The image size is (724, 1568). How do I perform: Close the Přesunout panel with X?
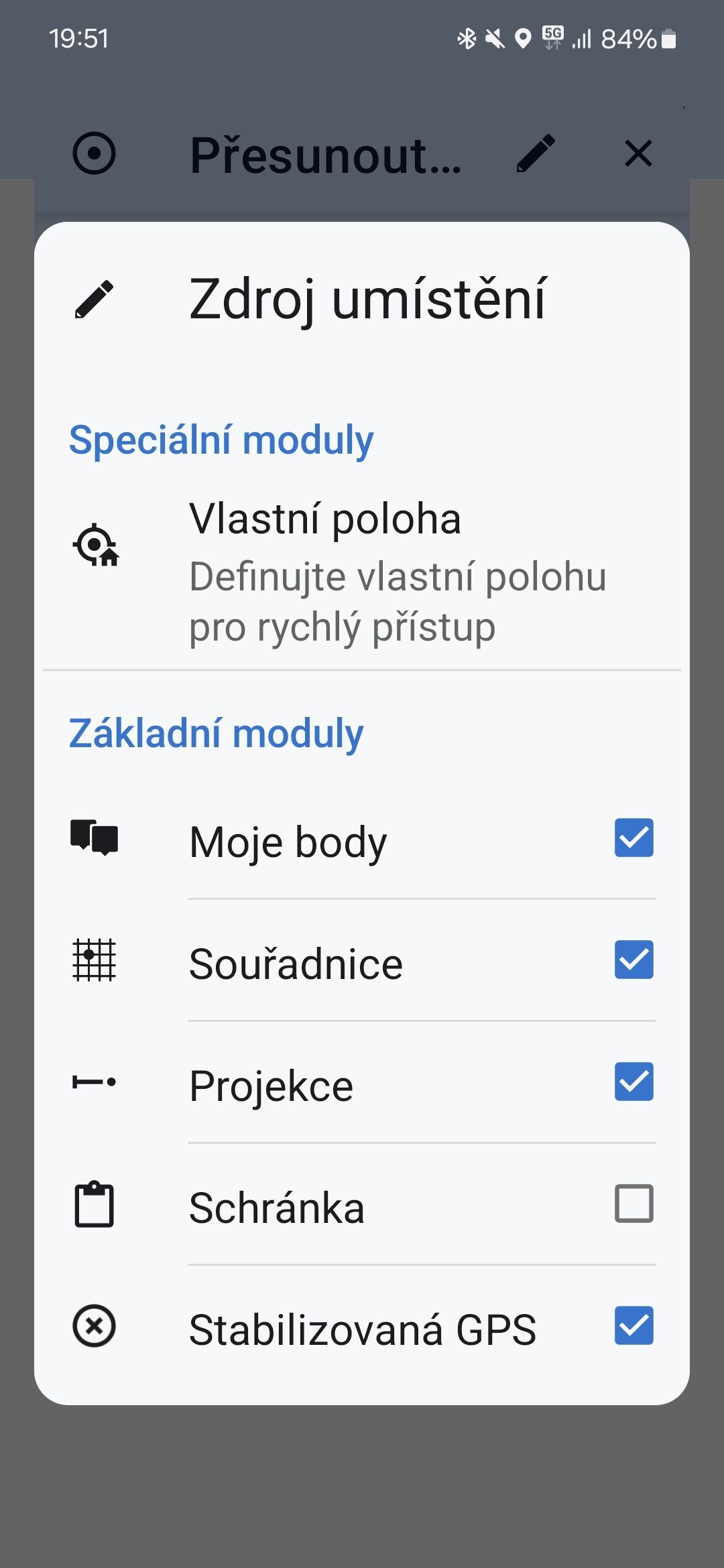[638, 153]
